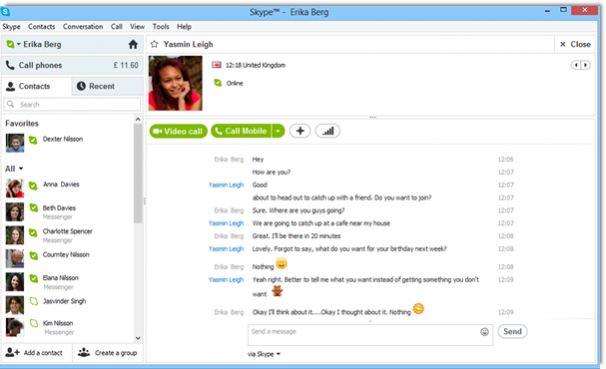Viewport: 606px width, 369px height.
Task: Open the Contacts menu
Action: coord(41,27)
